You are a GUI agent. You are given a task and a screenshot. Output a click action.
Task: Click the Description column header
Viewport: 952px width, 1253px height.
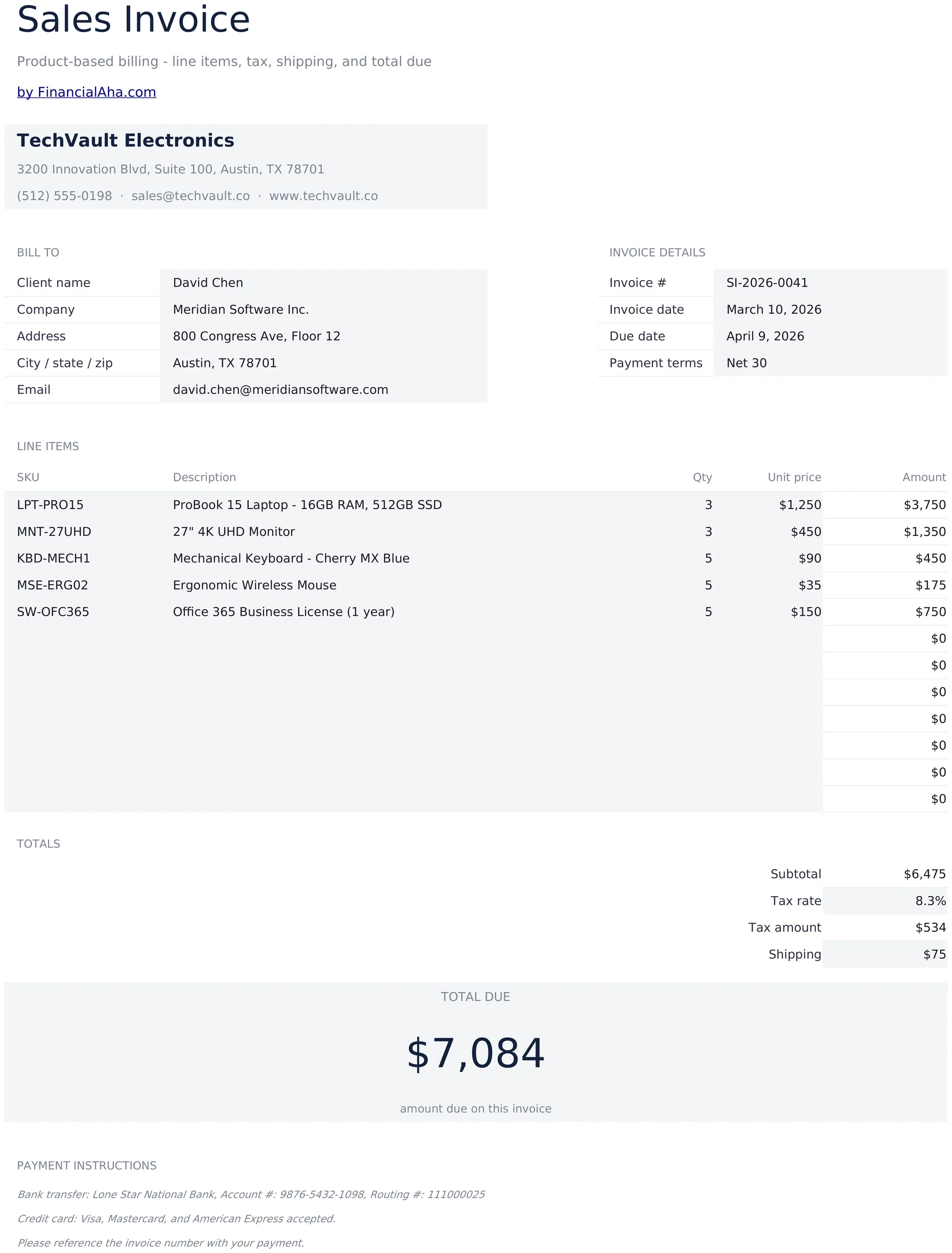pos(205,477)
